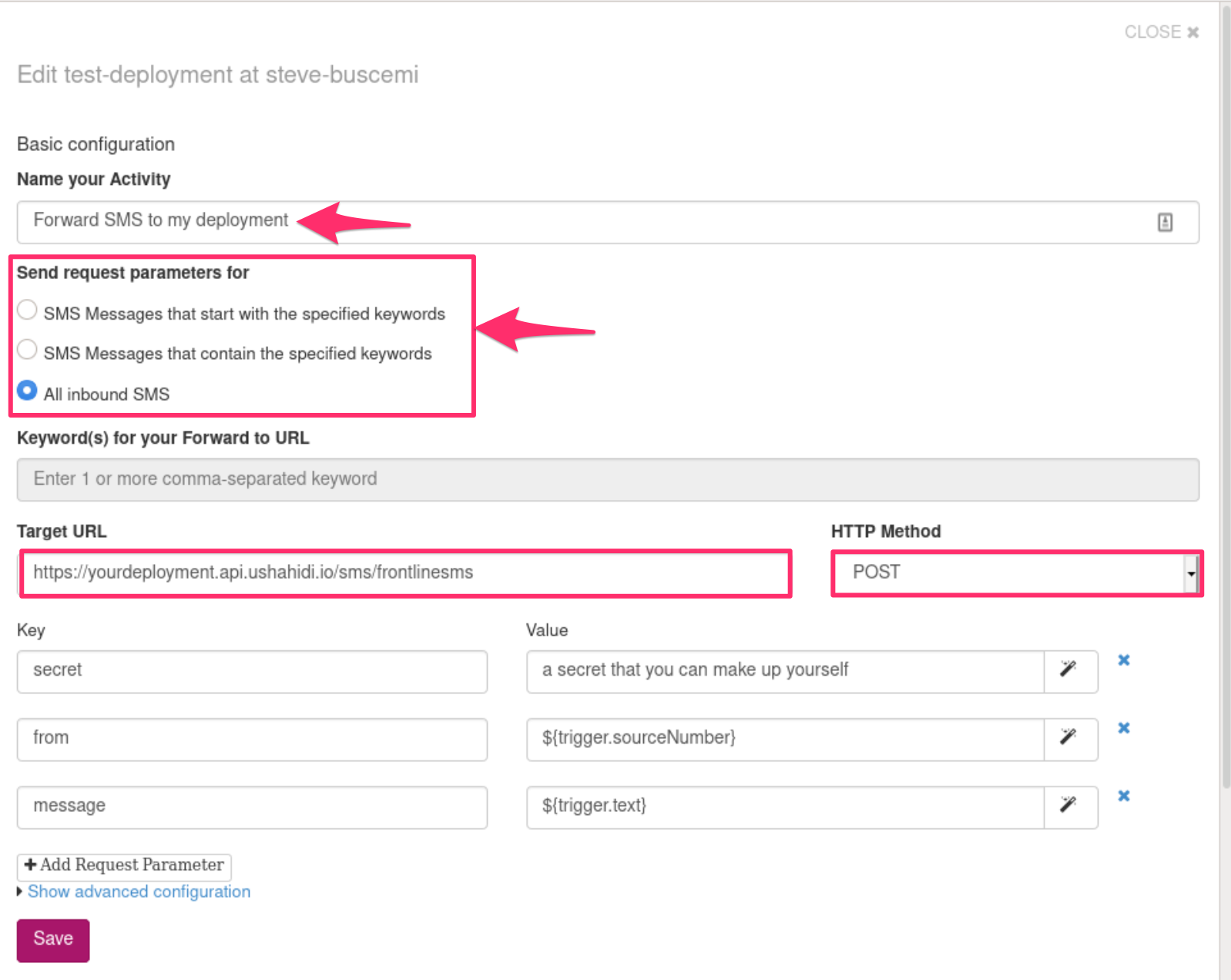The image size is (1231, 980).
Task: Click magic wand icon in secret value row
Action: click(x=1069, y=670)
